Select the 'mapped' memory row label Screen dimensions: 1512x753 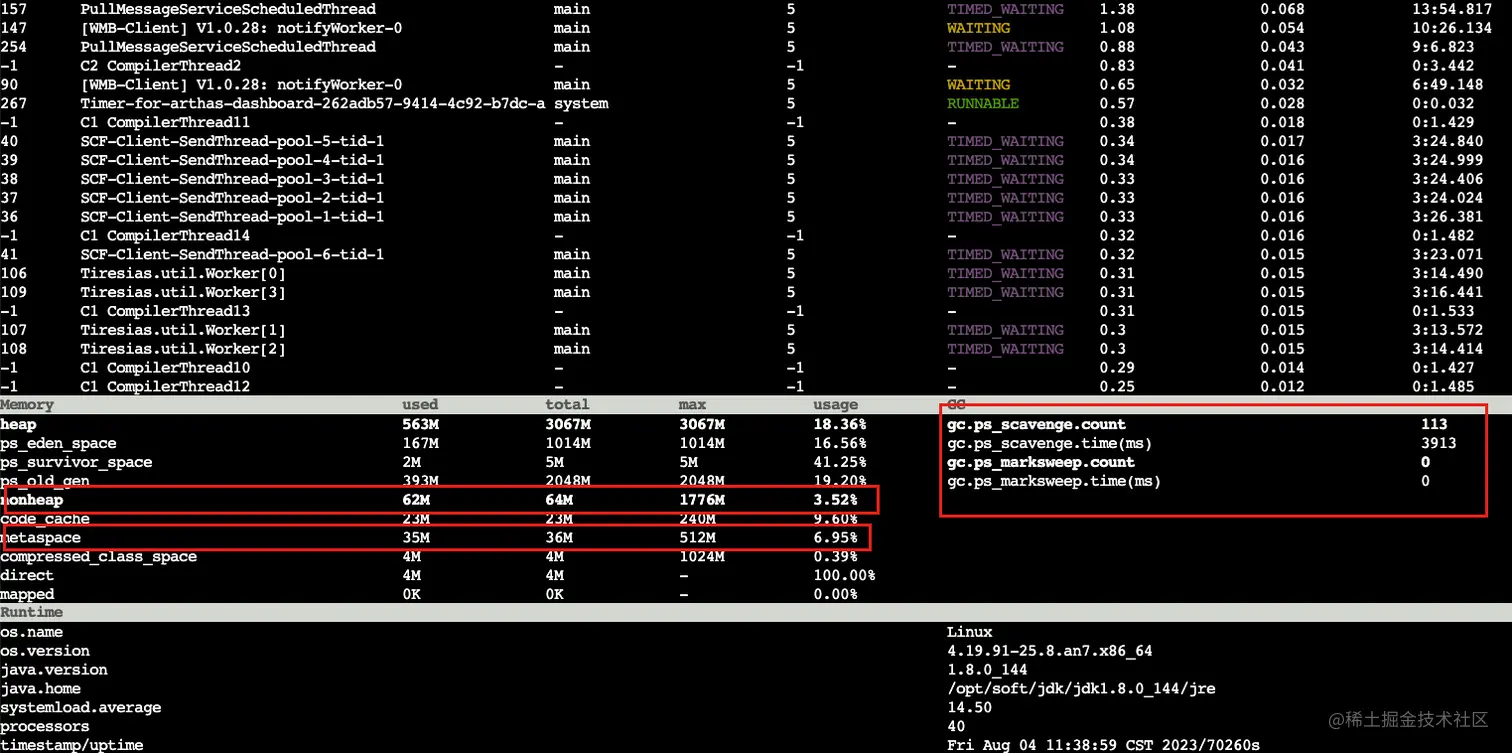[x=27, y=595]
